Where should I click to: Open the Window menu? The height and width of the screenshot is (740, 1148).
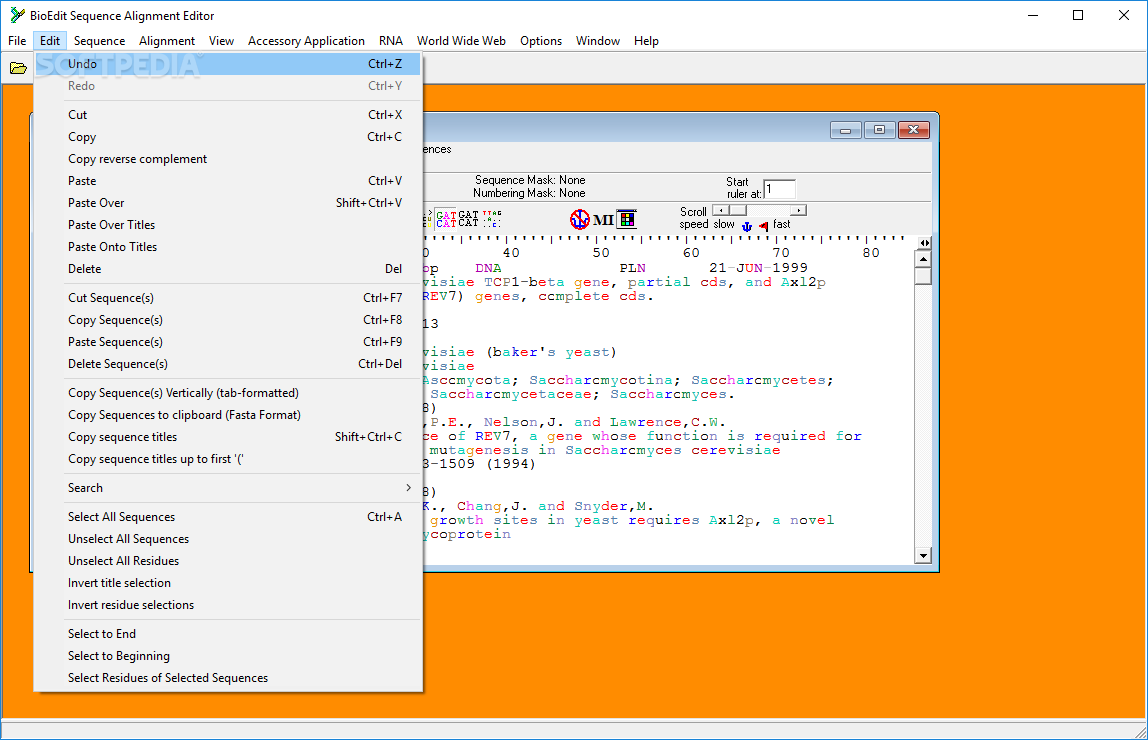coord(597,41)
